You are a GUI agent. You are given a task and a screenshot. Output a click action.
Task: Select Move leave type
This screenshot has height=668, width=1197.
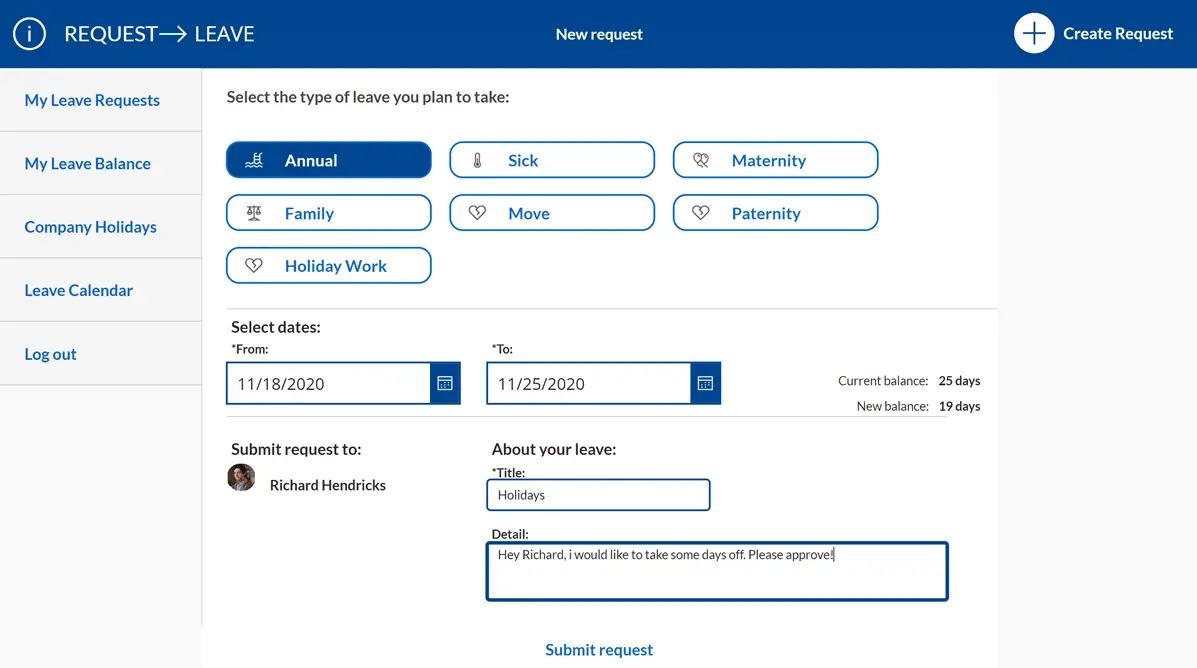552,213
